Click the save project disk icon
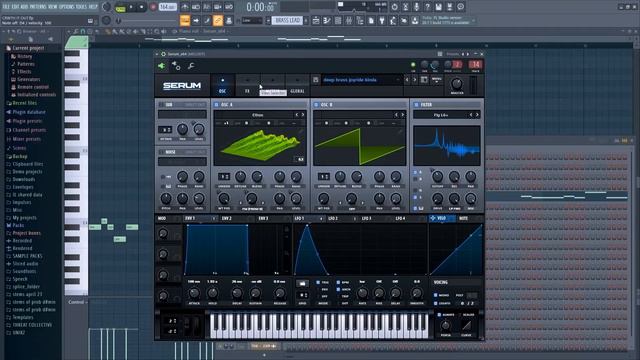Image resolution: width=640 pixels, height=360 pixels. (x=438, y=7)
